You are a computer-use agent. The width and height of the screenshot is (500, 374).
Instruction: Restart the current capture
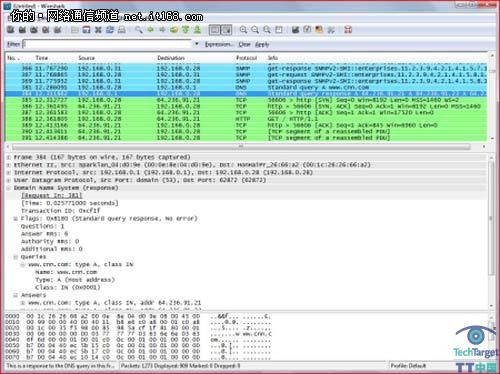(x=57, y=30)
